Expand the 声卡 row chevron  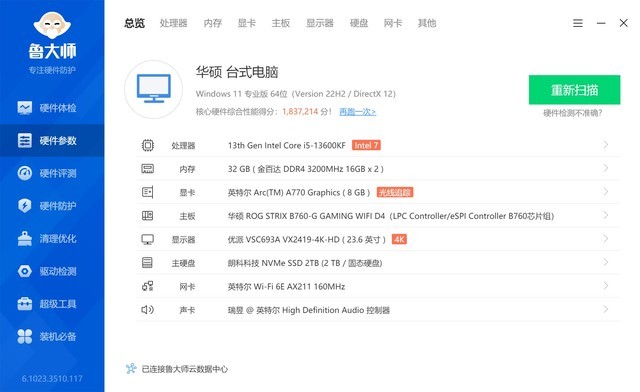pos(606,309)
